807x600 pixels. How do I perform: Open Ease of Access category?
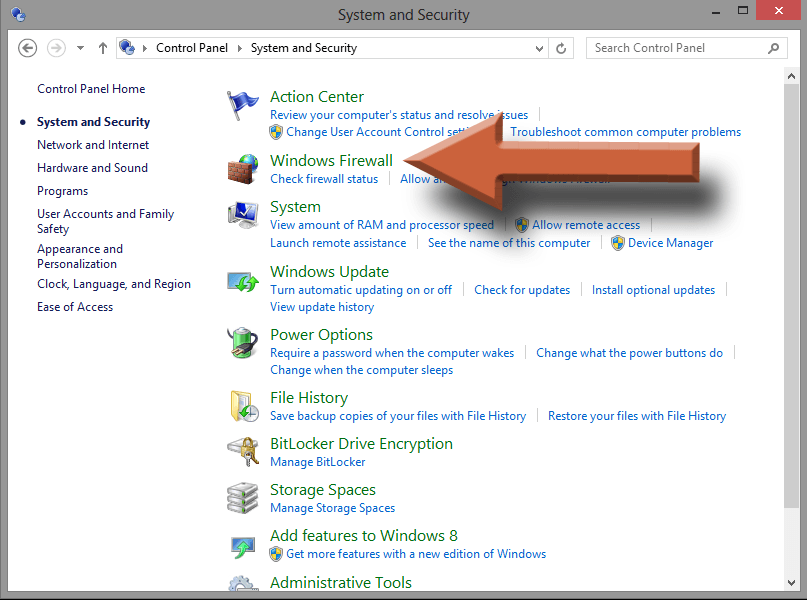click(75, 307)
